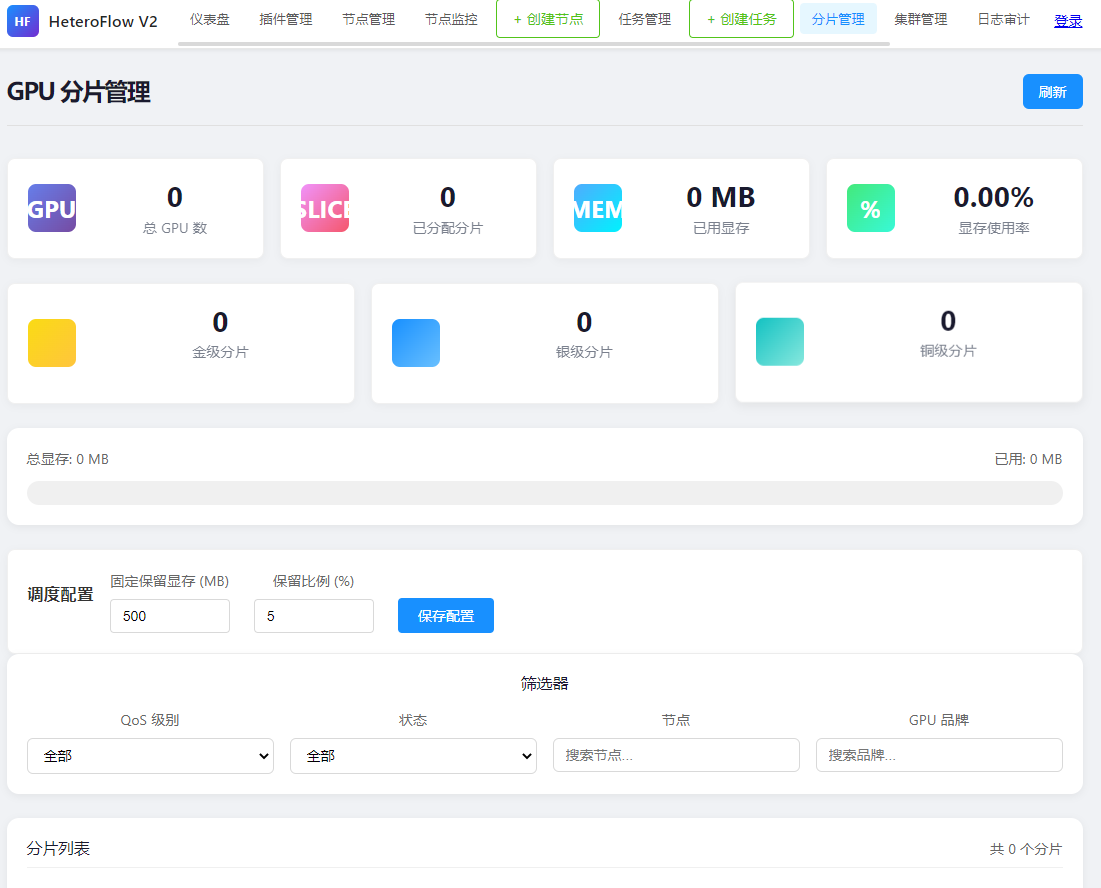Click the 银级分片 label
Screen dimensions: 1101x888
pyautogui.click(x=584, y=352)
